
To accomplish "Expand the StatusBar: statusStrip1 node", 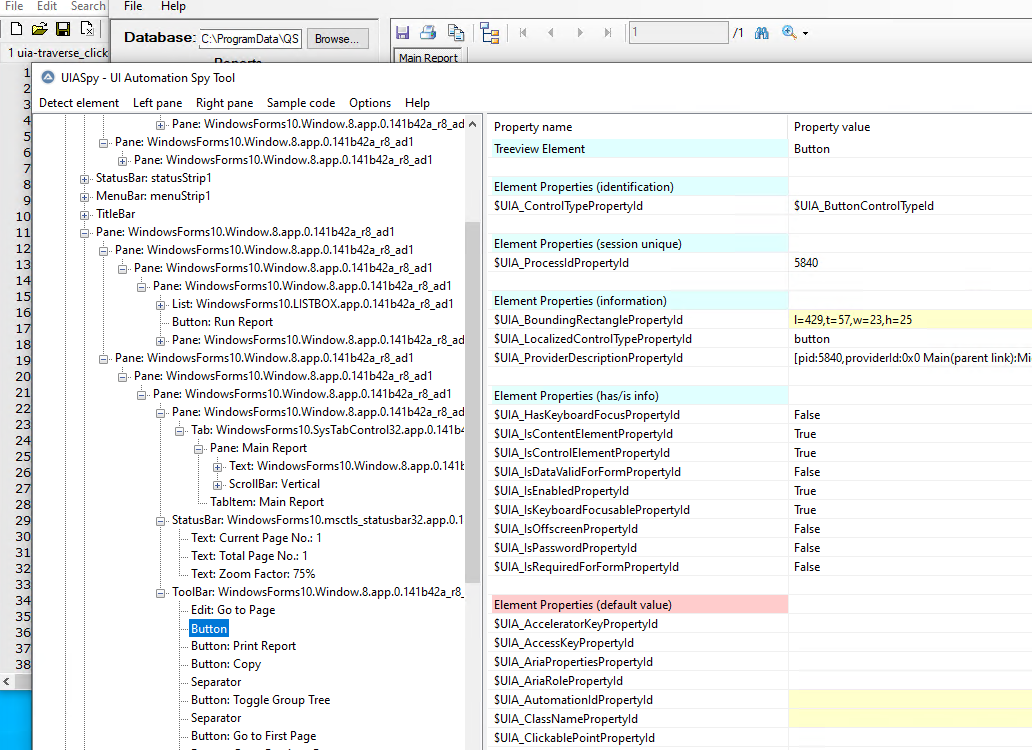I will click(x=84, y=179).
